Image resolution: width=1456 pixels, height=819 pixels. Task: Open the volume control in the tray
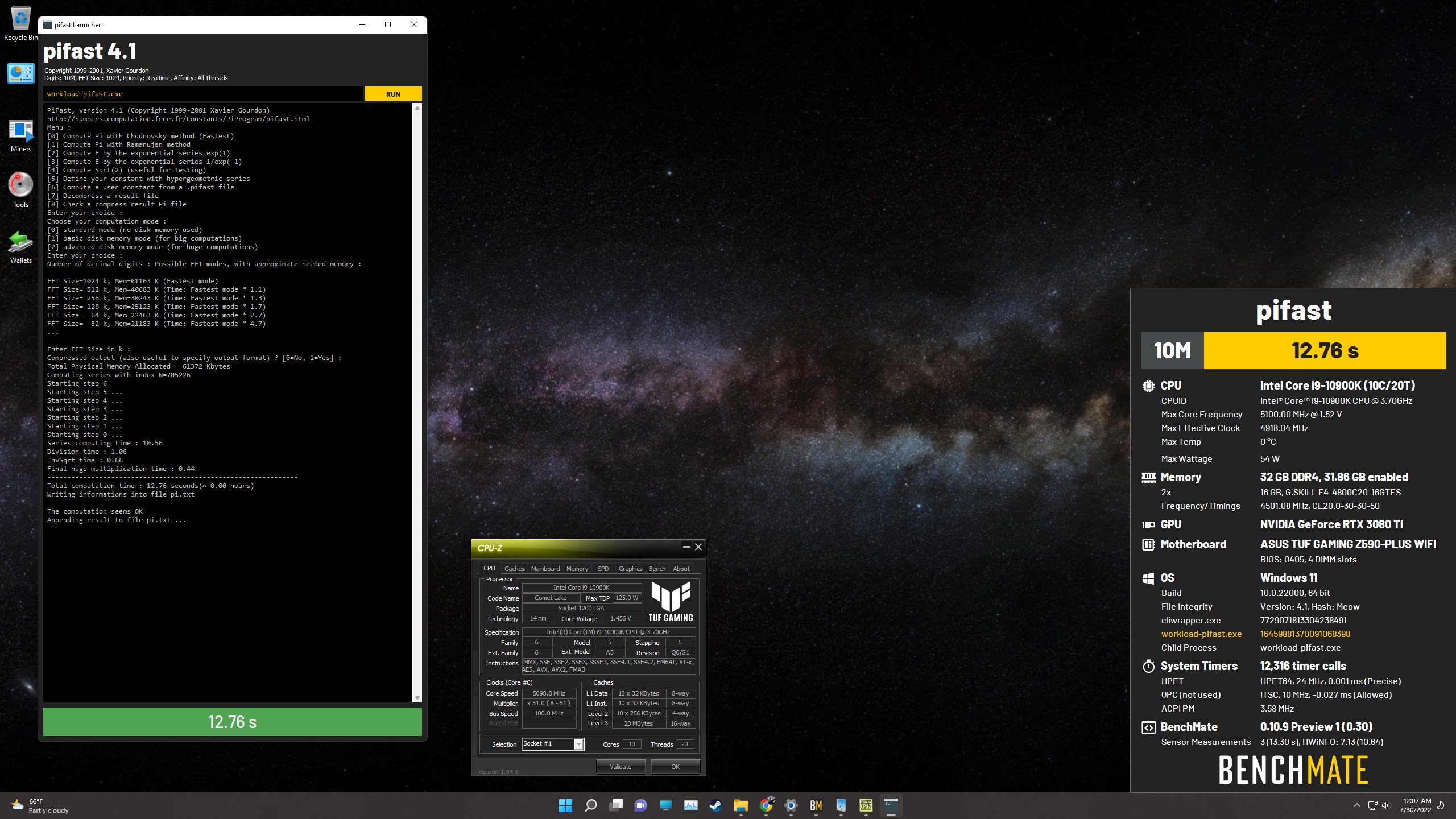[x=1385, y=805]
